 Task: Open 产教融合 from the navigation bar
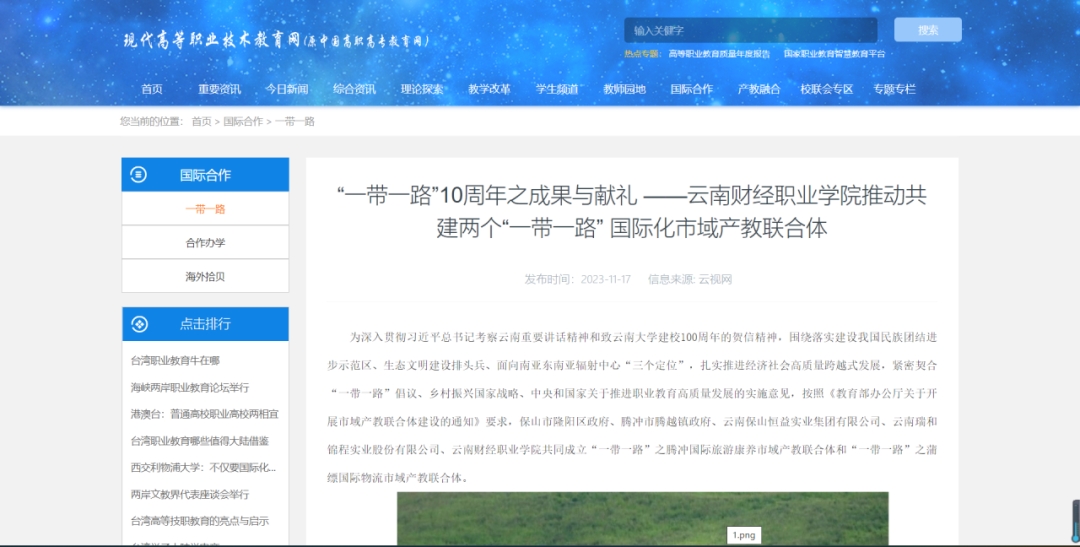click(759, 89)
